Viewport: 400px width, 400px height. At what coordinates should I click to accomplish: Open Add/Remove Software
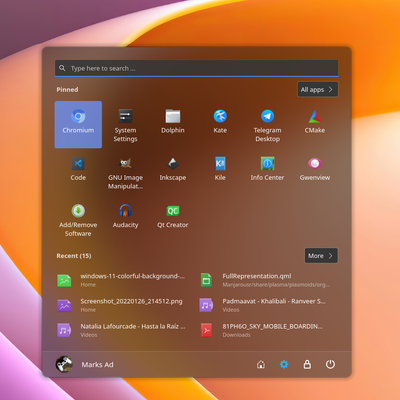78,219
